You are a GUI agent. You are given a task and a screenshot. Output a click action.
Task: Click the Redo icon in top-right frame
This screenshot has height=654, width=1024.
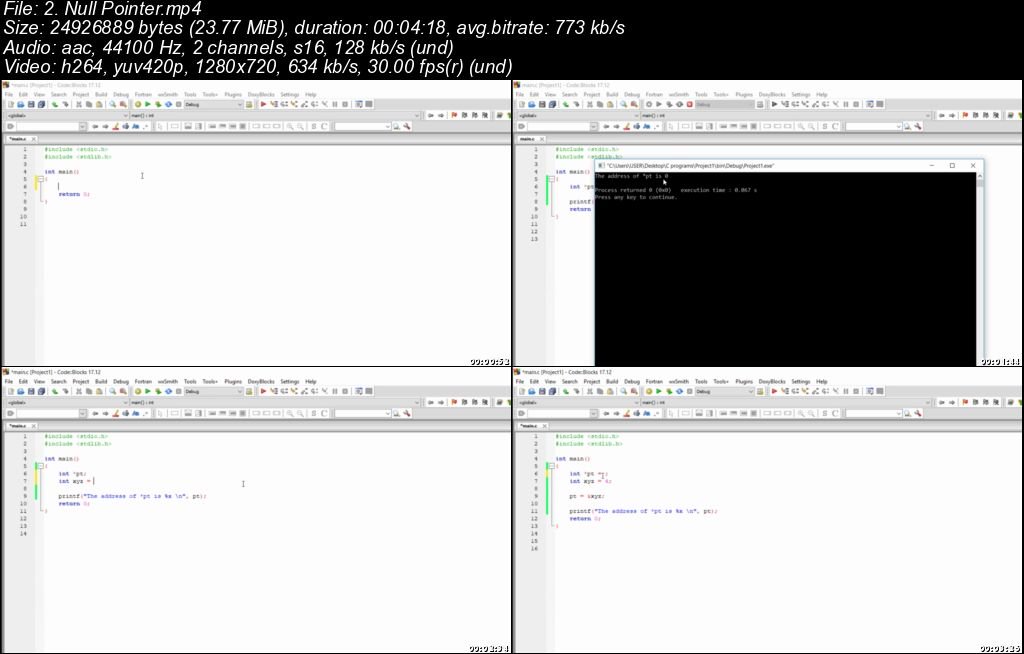[576, 105]
